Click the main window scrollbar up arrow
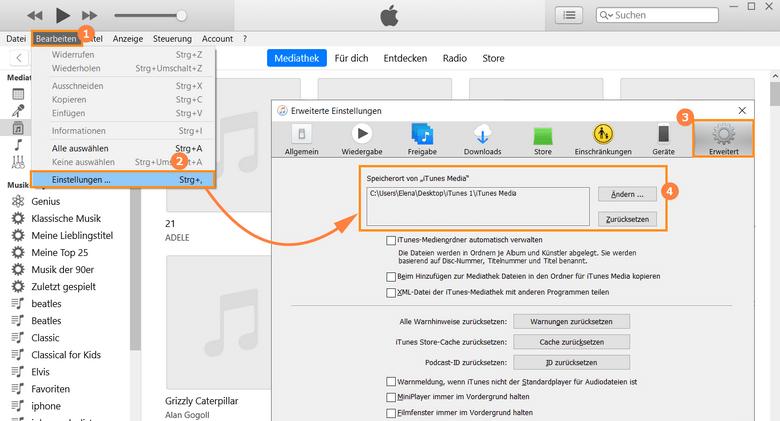 tap(775, 76)
